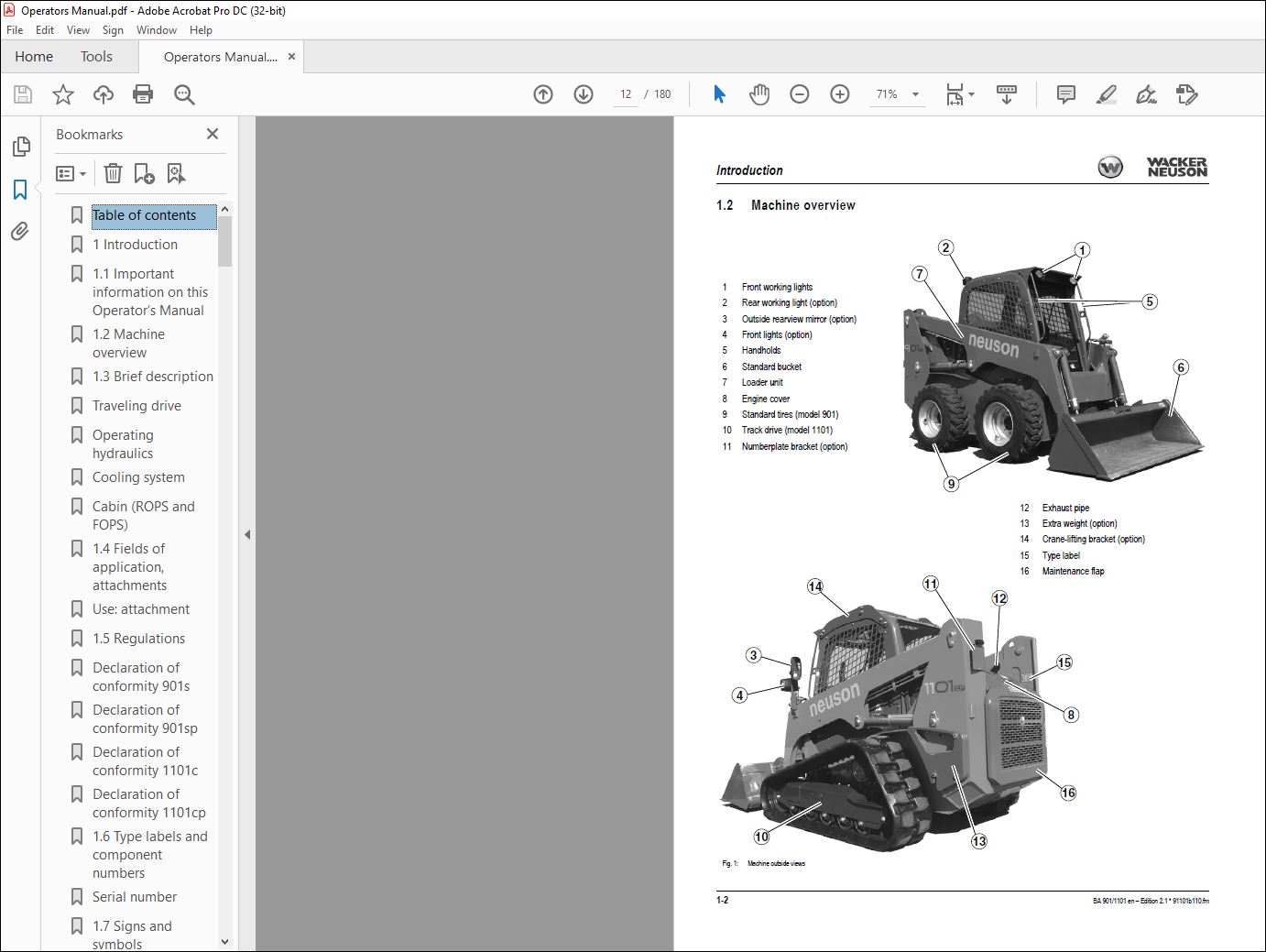Switch to the Tools tab

pyautogui.click(x=96, y=57)
